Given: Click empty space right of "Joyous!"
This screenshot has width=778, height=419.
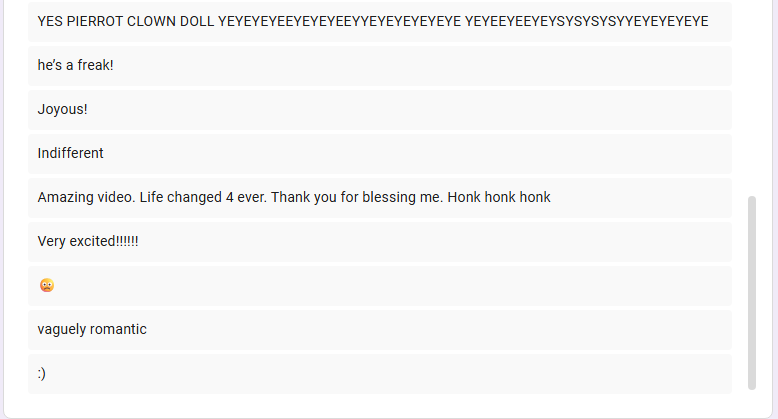Looking at the screenshot, I should [409, 109].
